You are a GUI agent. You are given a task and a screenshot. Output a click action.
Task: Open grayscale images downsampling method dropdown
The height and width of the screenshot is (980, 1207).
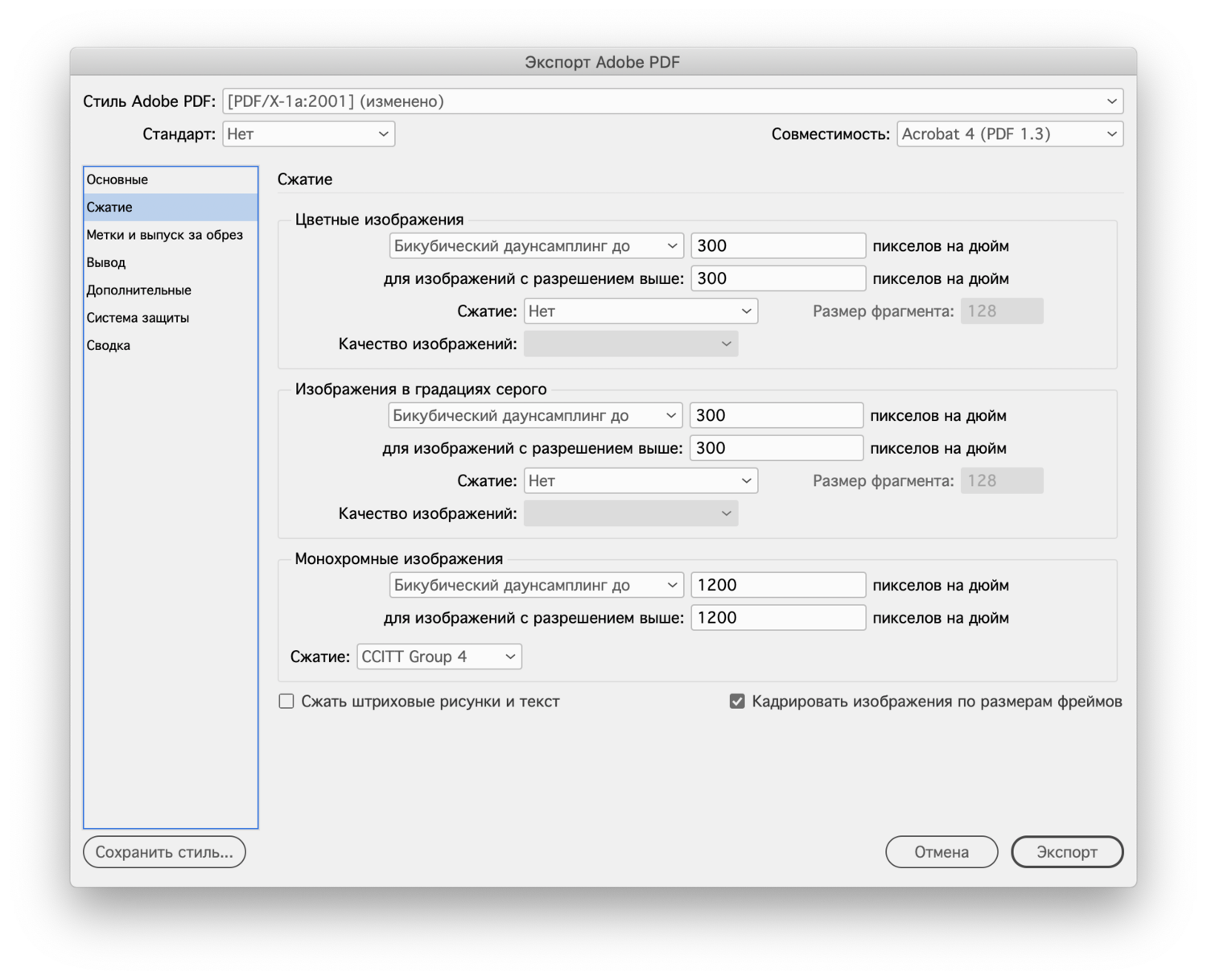pos(535,416)
